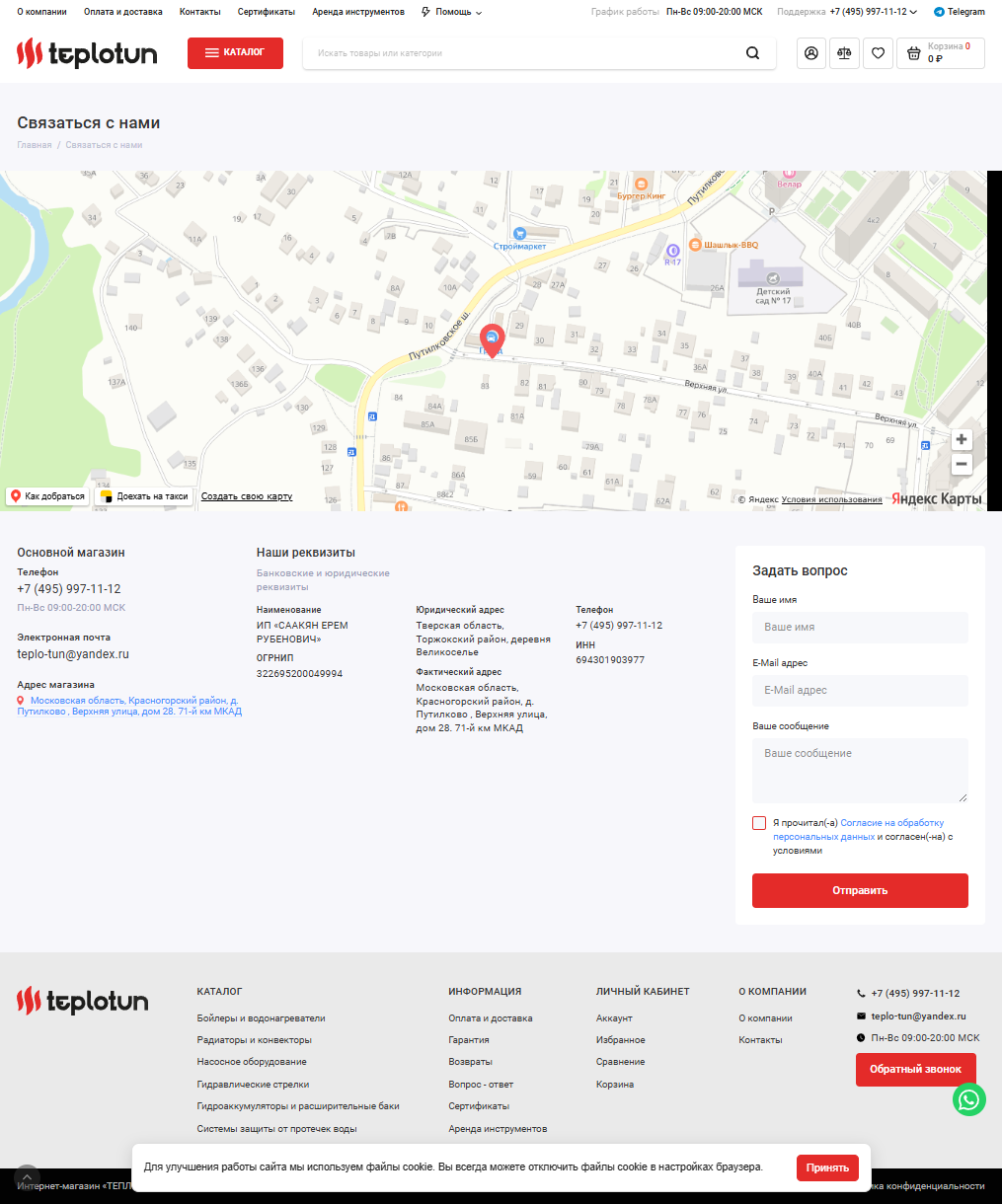The height and width of the screenshot is (1204, 1002).
Task: Click the compare scales icon in header
Action: [x=844, y=53]
